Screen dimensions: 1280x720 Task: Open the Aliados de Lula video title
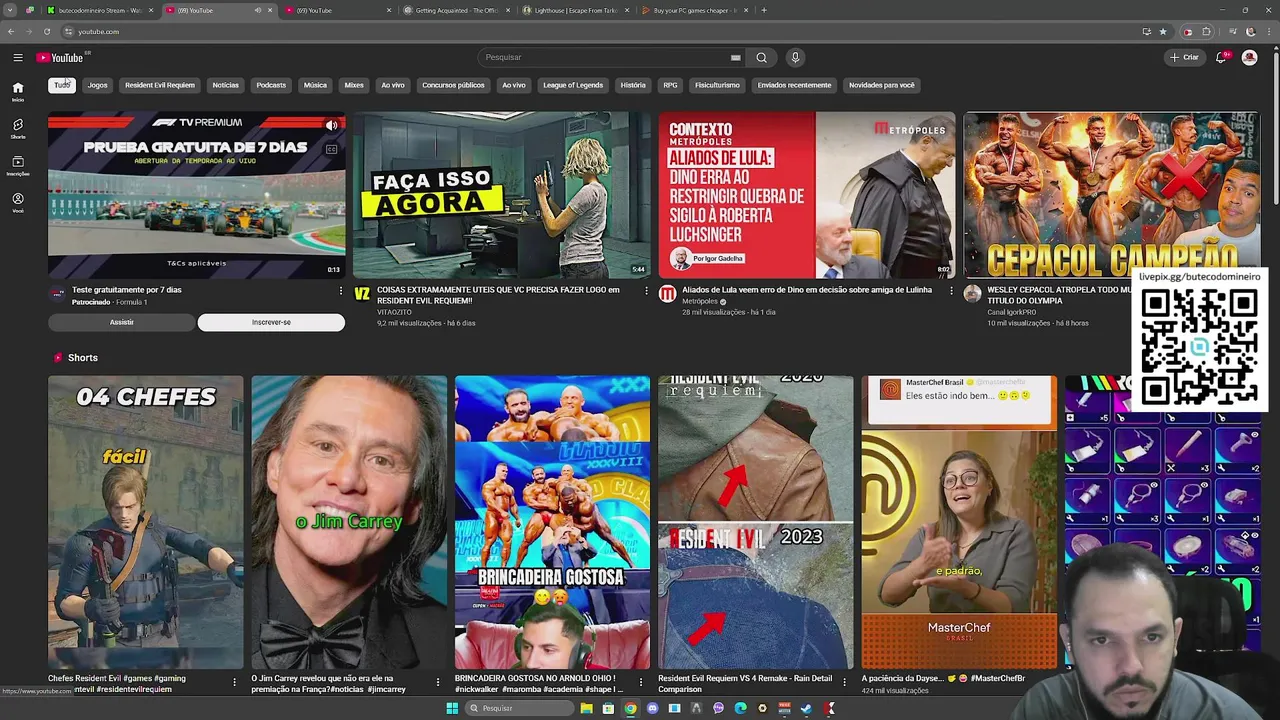click(x=807, y=290)
